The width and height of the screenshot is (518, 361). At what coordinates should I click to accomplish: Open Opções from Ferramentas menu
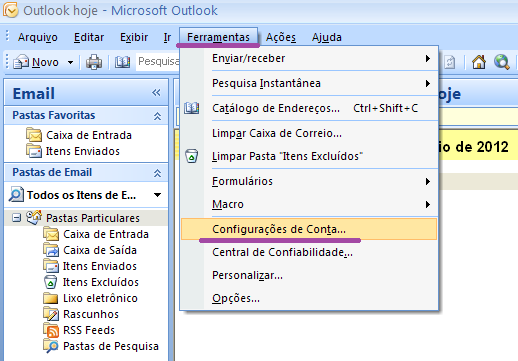pos(309,298)
